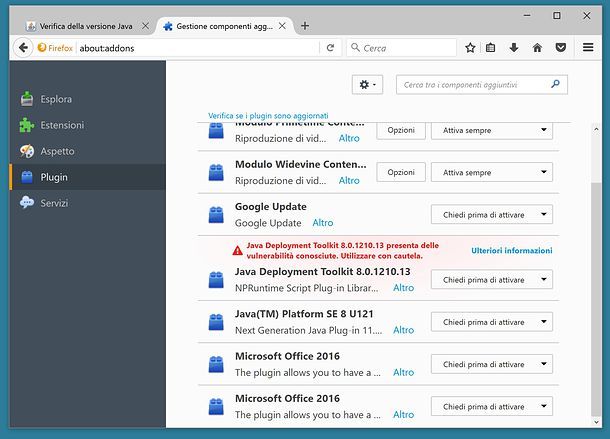Open Attiva sempre dropdown for Primetime module

pos(492,130)
